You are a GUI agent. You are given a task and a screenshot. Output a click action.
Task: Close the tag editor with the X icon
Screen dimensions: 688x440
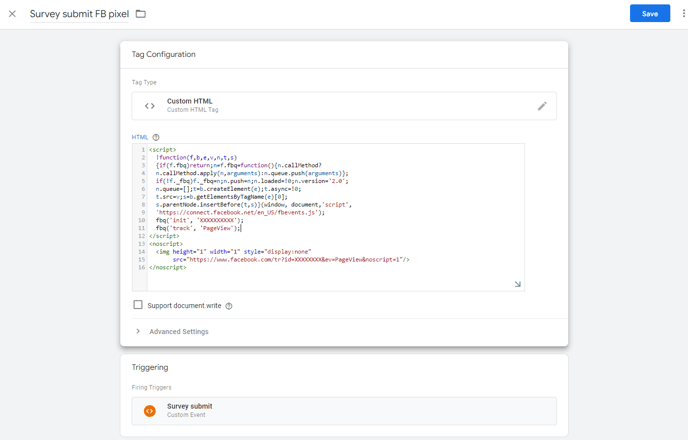tap(12, 14)
